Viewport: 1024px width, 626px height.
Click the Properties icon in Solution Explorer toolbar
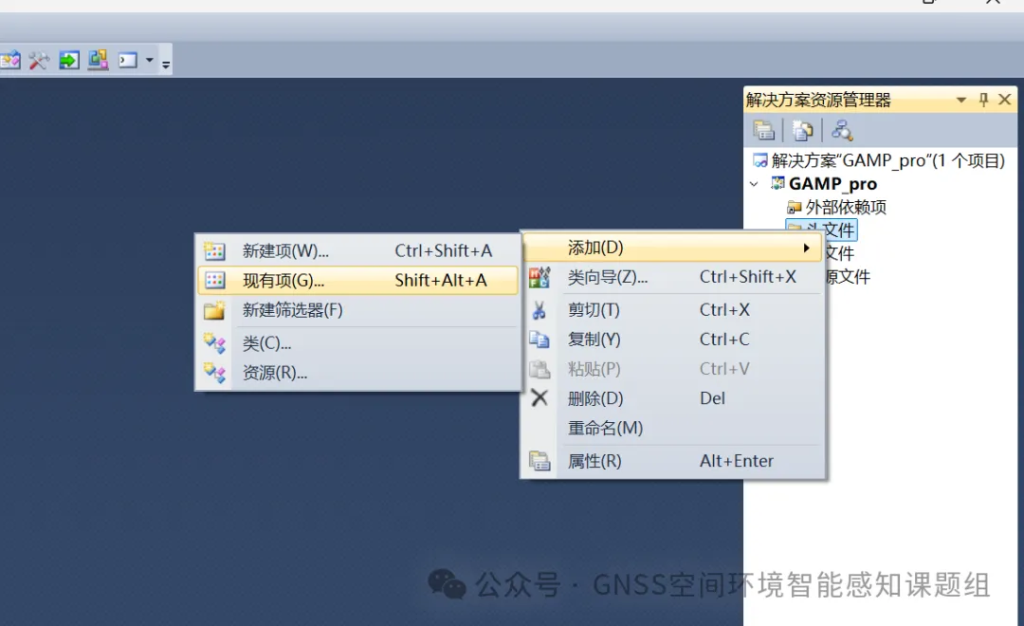[764, 130]
